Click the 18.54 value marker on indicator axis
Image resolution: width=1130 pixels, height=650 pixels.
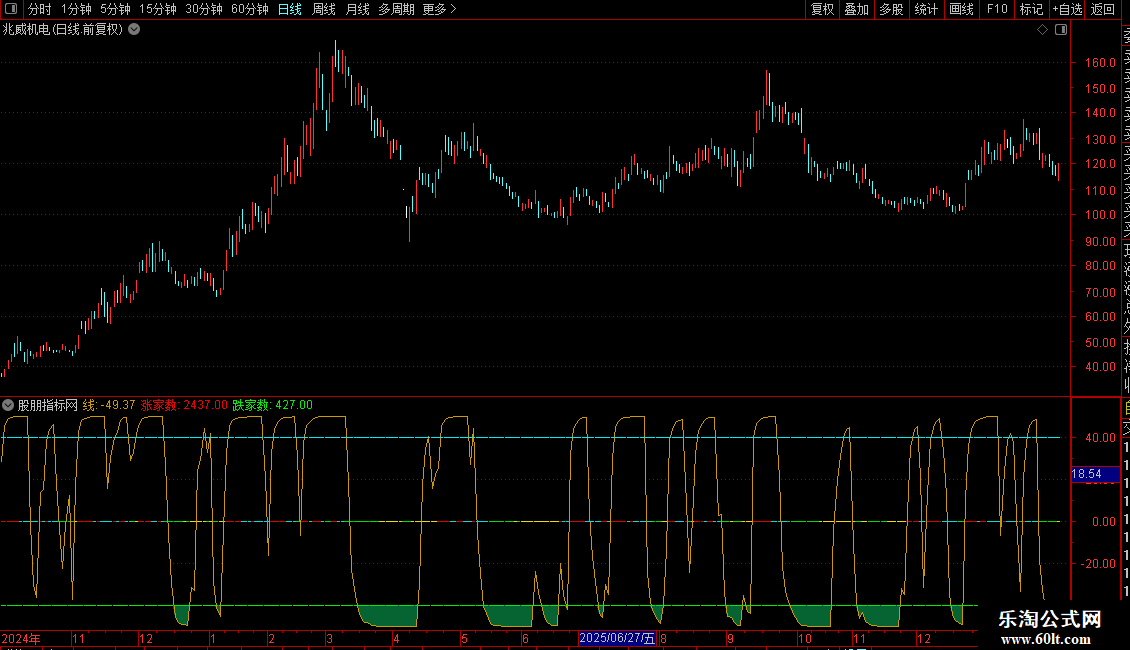tap(1086, 474)
